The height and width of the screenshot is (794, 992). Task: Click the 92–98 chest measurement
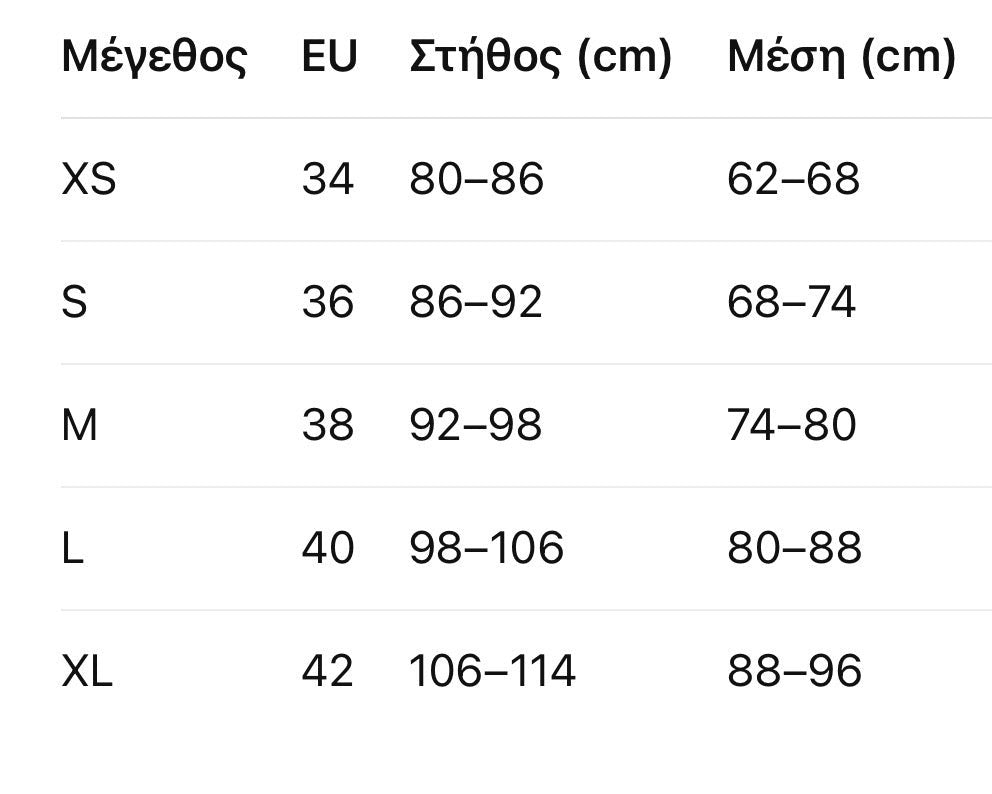click(x=475, y=425)
